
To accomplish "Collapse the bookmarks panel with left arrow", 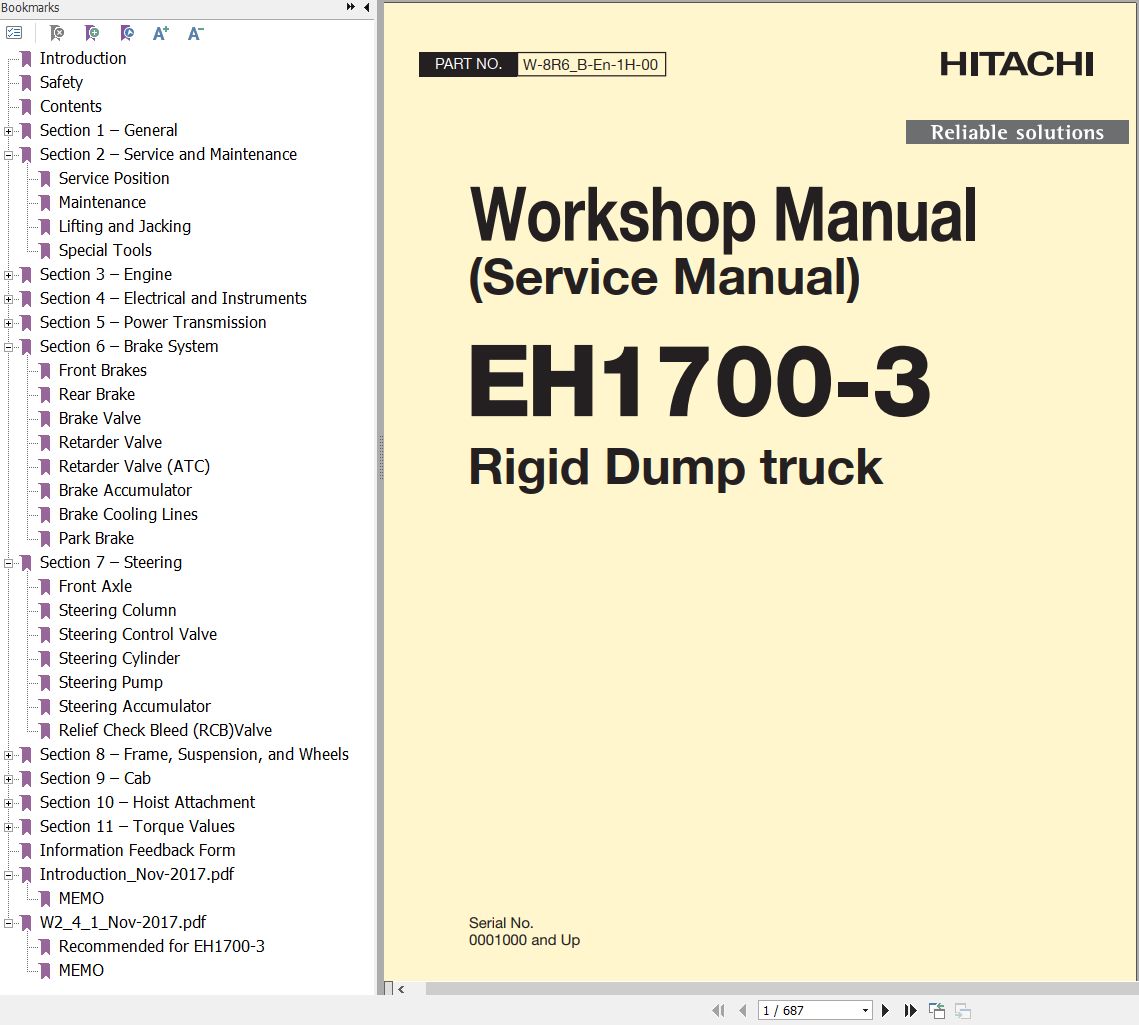I will [x=366, y=8].
